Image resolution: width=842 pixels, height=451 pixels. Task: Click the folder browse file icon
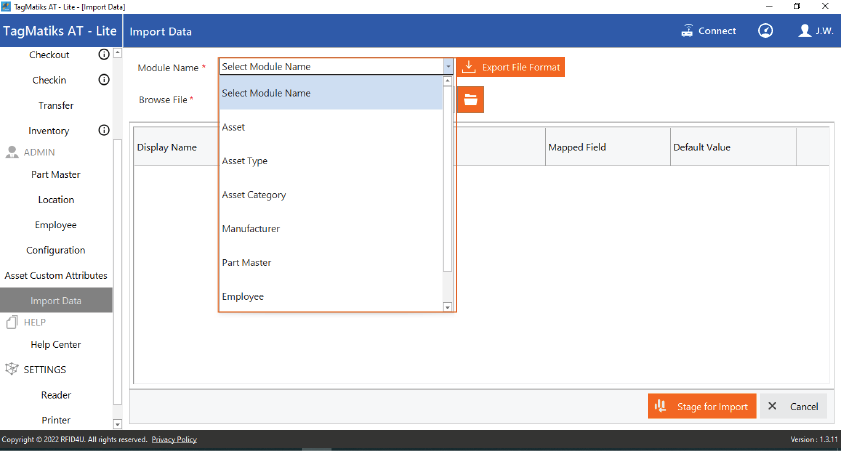click(x=470, y=99)
